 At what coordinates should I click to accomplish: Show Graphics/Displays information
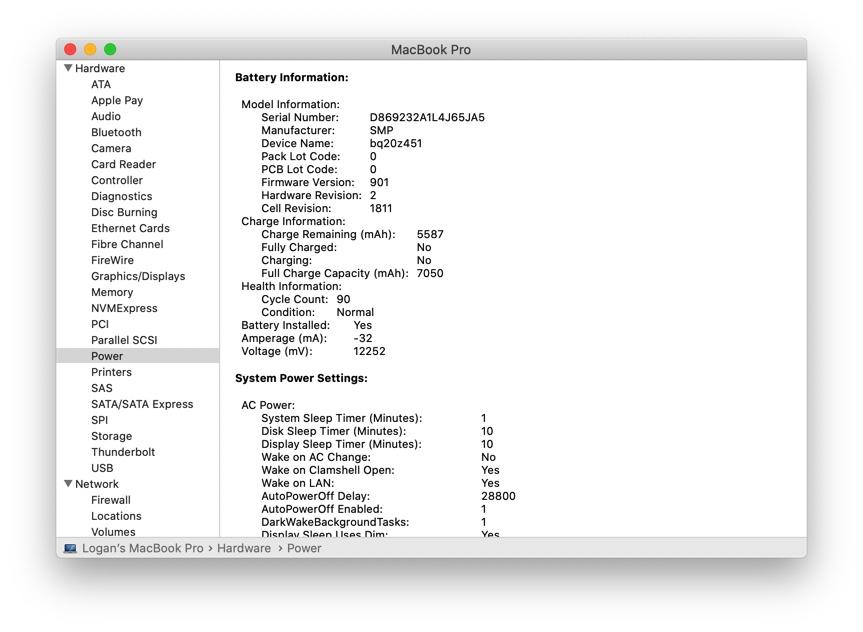[138, 276]
